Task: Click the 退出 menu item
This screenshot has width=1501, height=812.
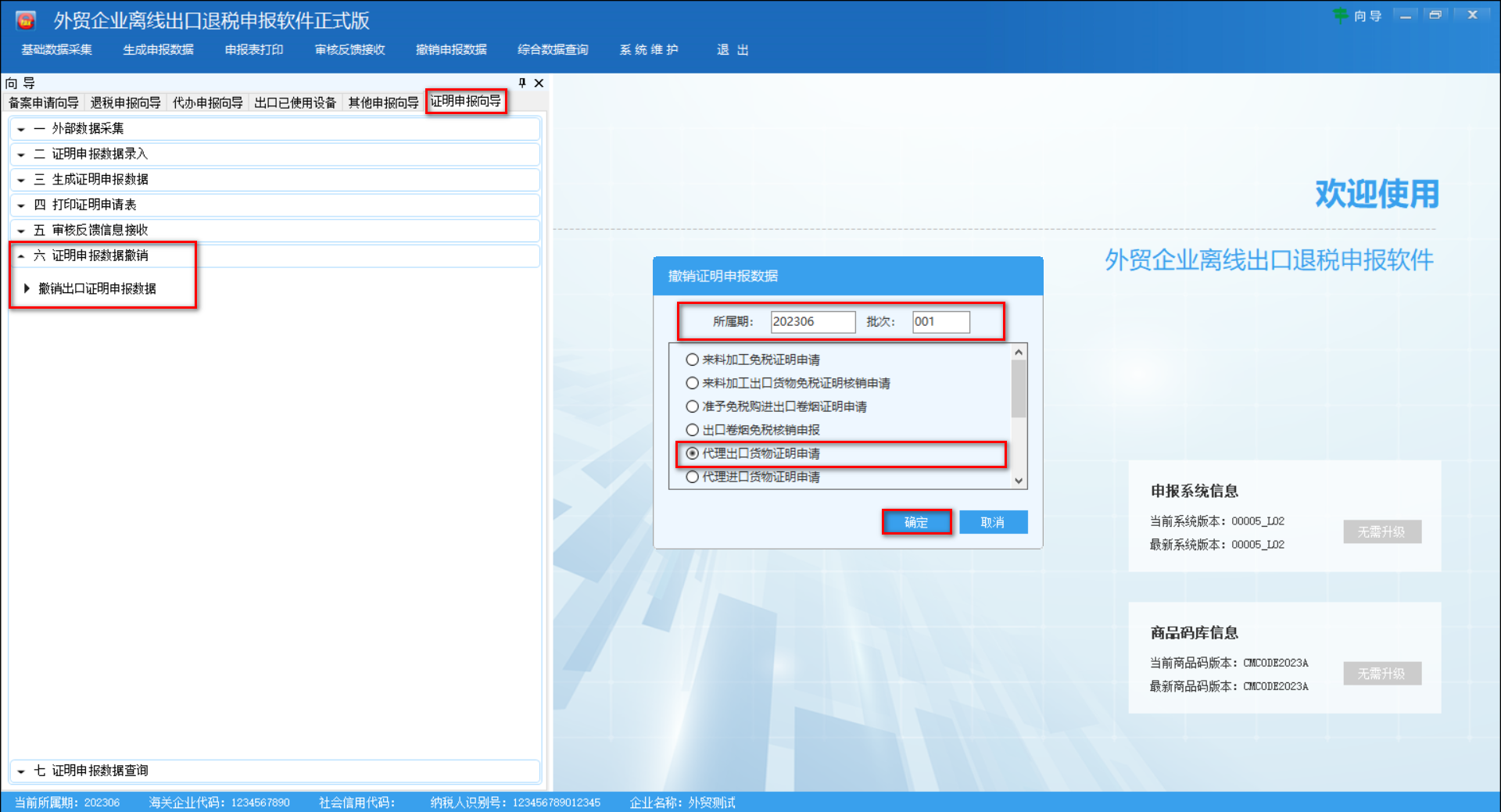Action: click(x=732, y=49)
